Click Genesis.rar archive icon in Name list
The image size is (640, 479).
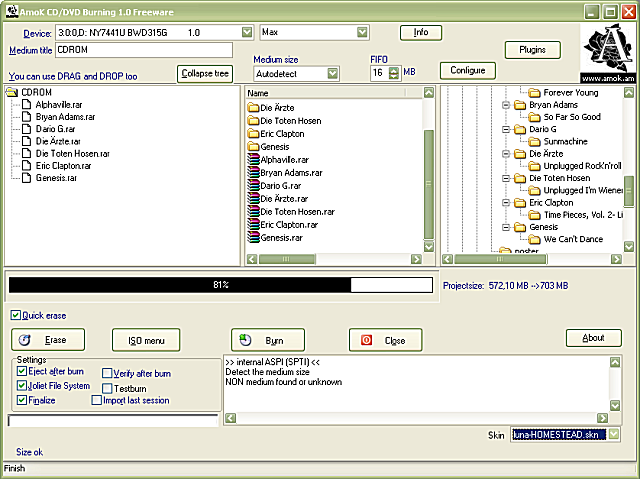click(253, 237)
